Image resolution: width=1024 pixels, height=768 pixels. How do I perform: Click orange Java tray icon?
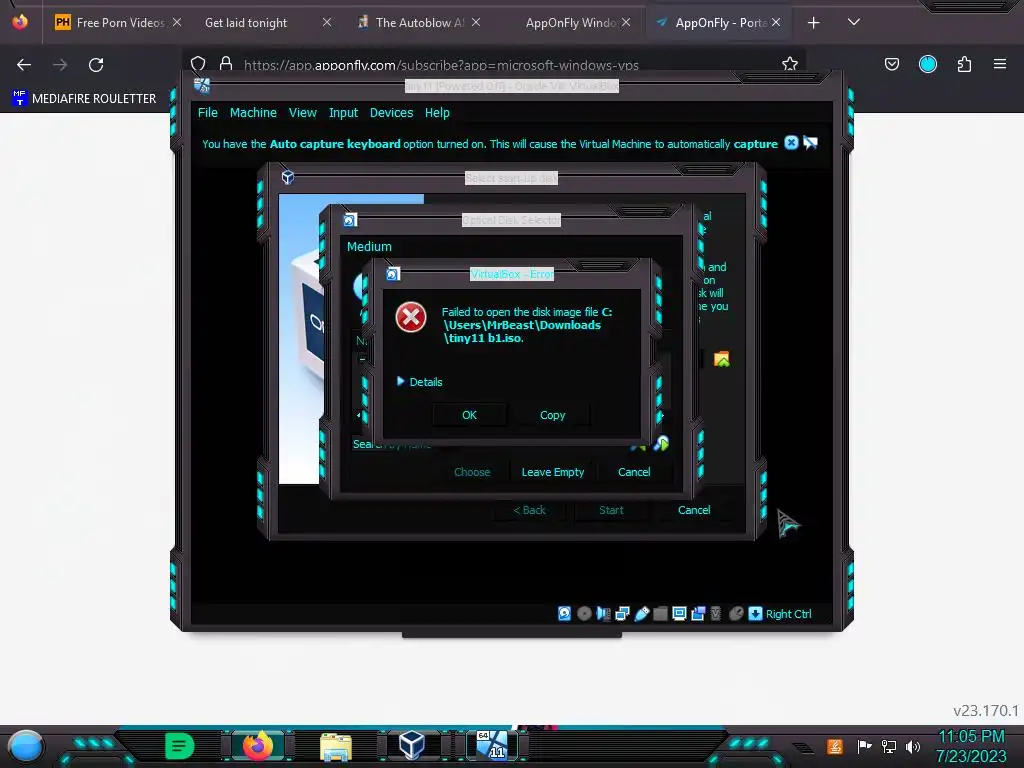pyautogui.click(x=834, y=746)
